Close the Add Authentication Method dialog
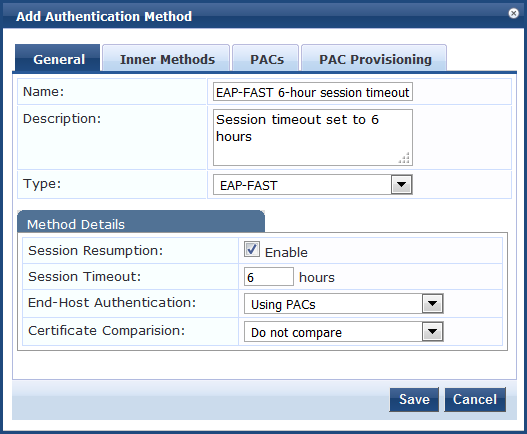527x434 pixels. [x=513, y=13]
